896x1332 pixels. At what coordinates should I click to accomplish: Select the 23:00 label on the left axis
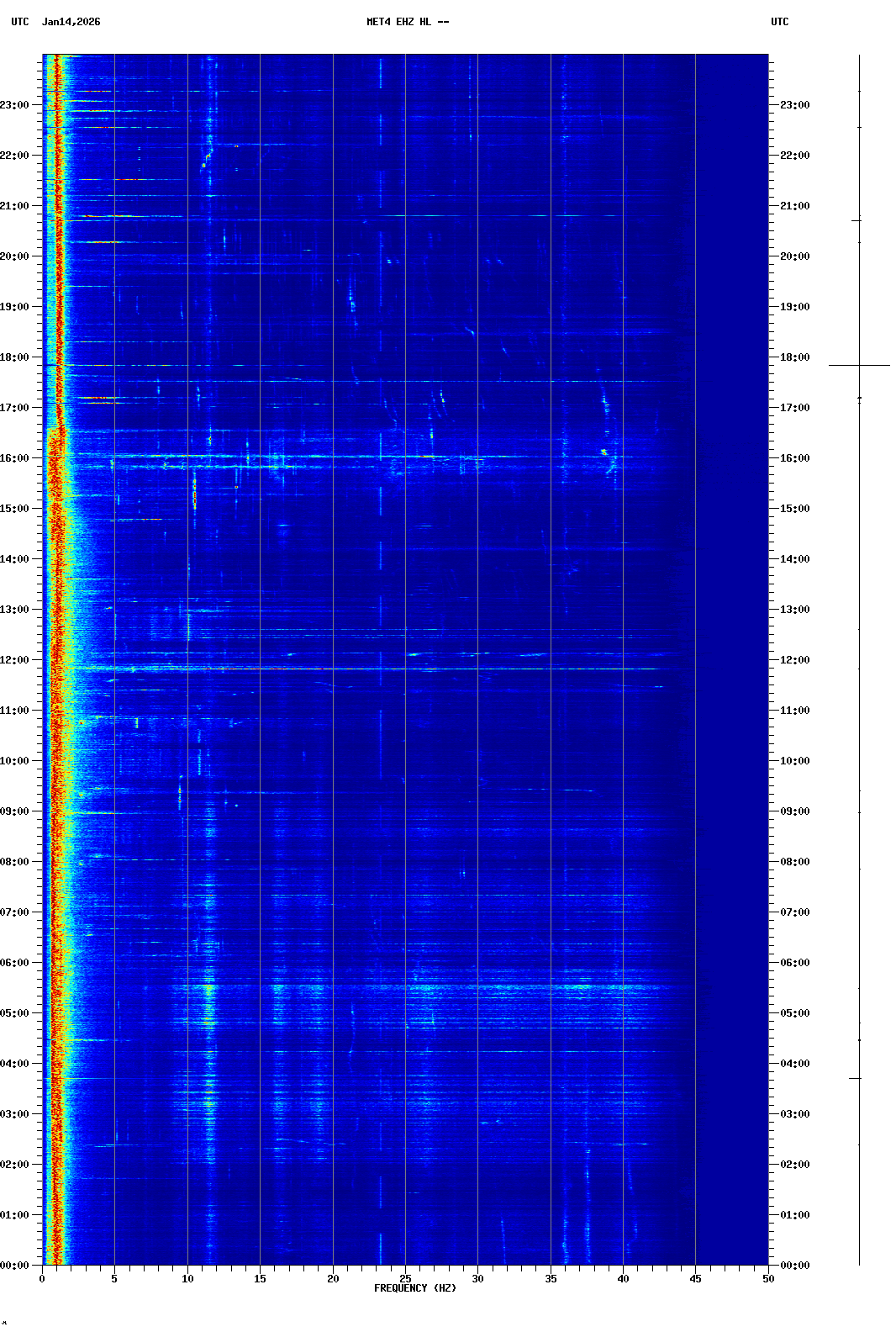(14, 105)
